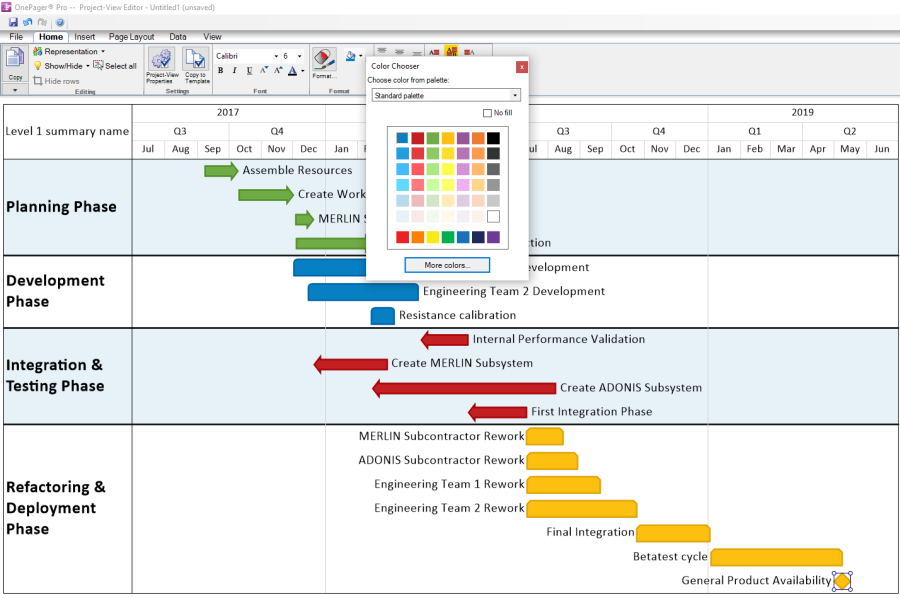Pick the white swatch in palette

pos(493,216)
